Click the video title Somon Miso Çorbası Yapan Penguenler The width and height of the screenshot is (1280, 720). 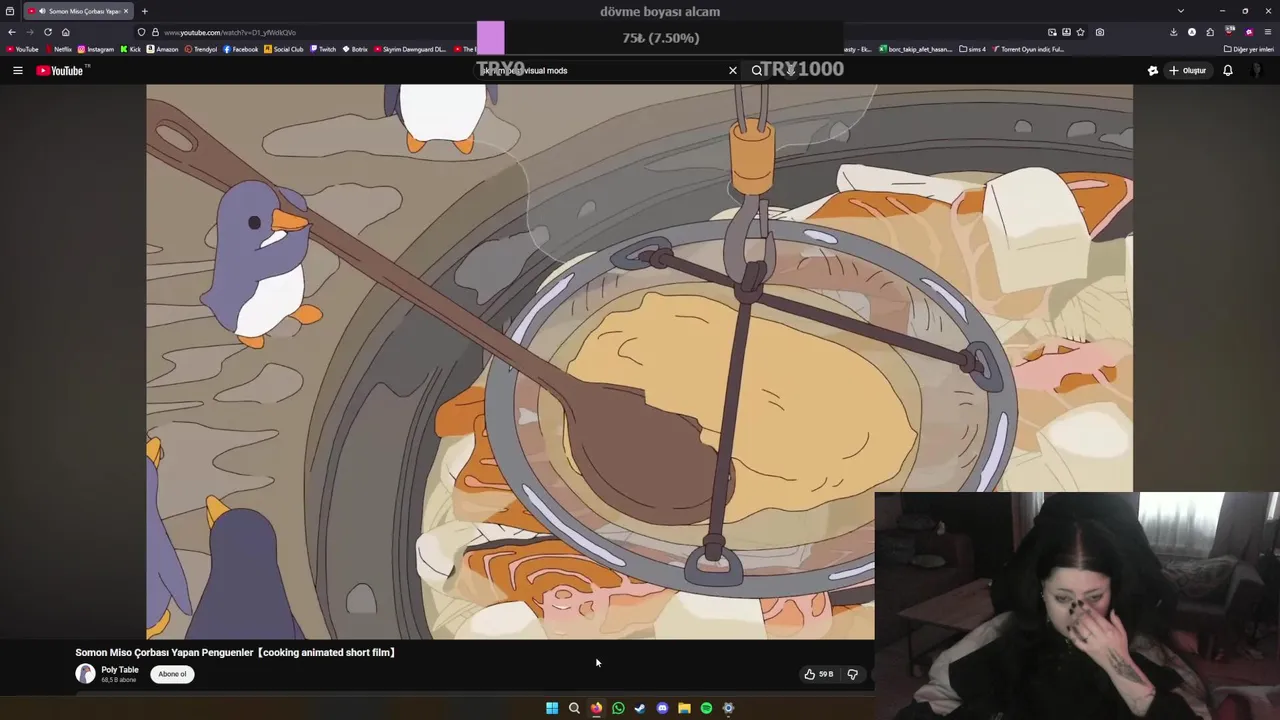235,652
